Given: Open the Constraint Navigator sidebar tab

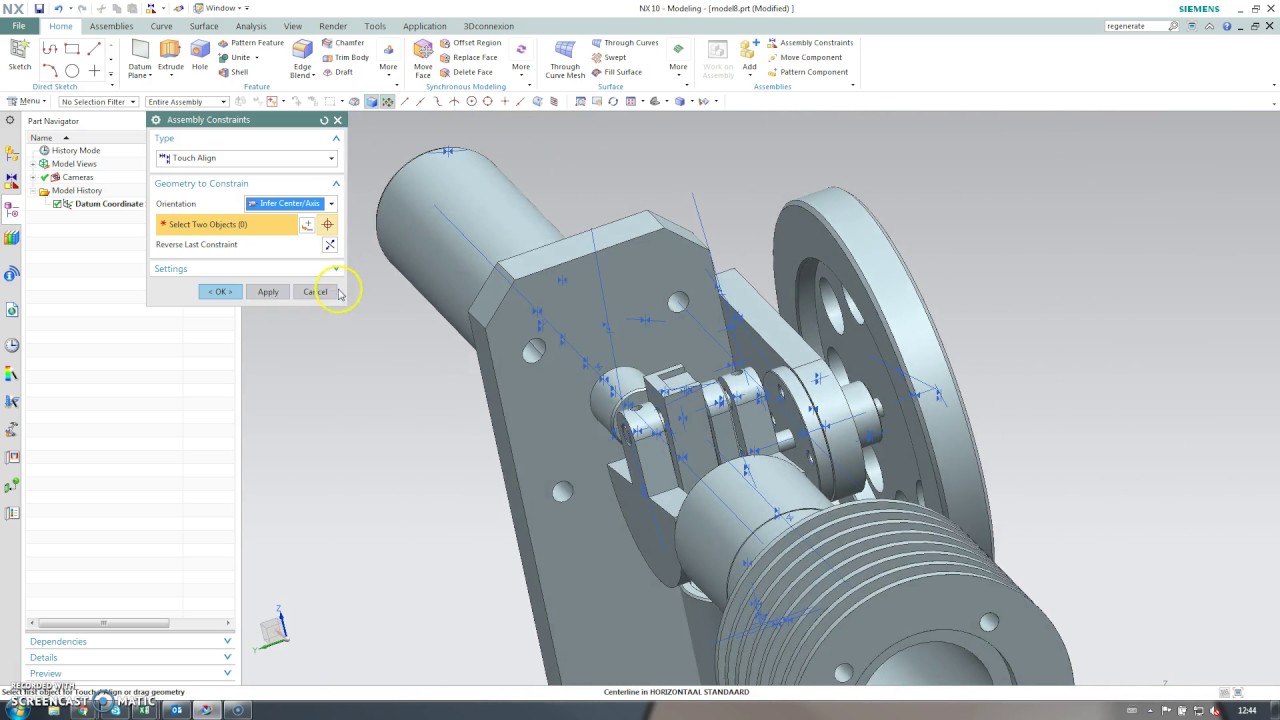Looking at the screenshot, I should point(12,182).
